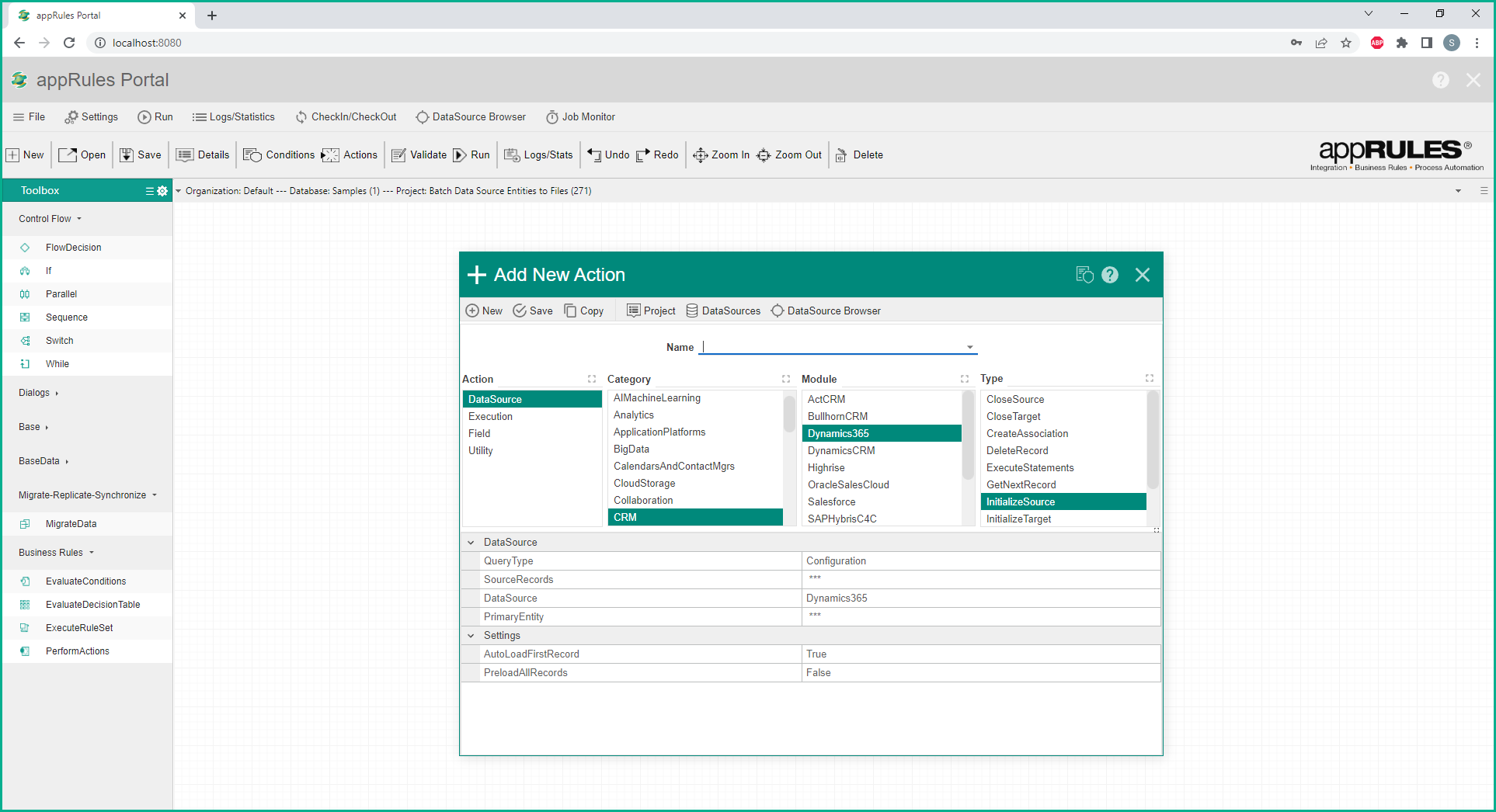Toggle maximize on the Category list panel

[786, 379]
